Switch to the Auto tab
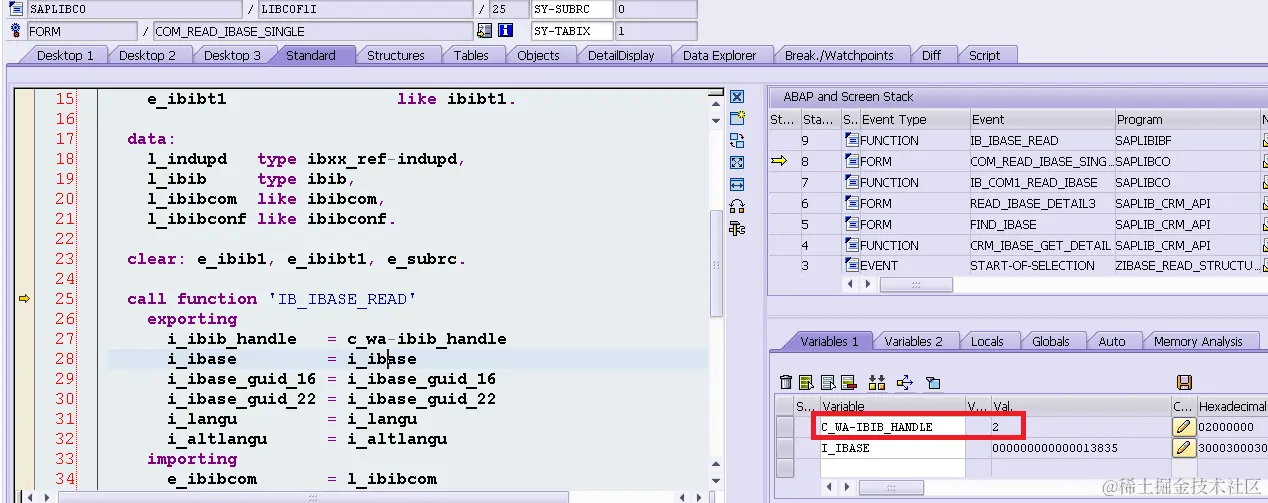Viewport: 1268px width, 503px height. [1112, 342]
